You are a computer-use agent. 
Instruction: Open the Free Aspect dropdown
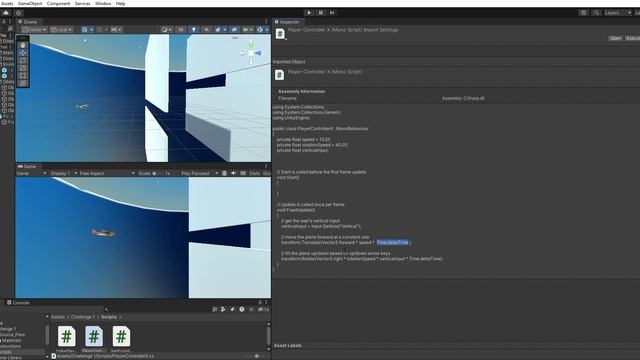pyautogui.click(x=107, y=173)
